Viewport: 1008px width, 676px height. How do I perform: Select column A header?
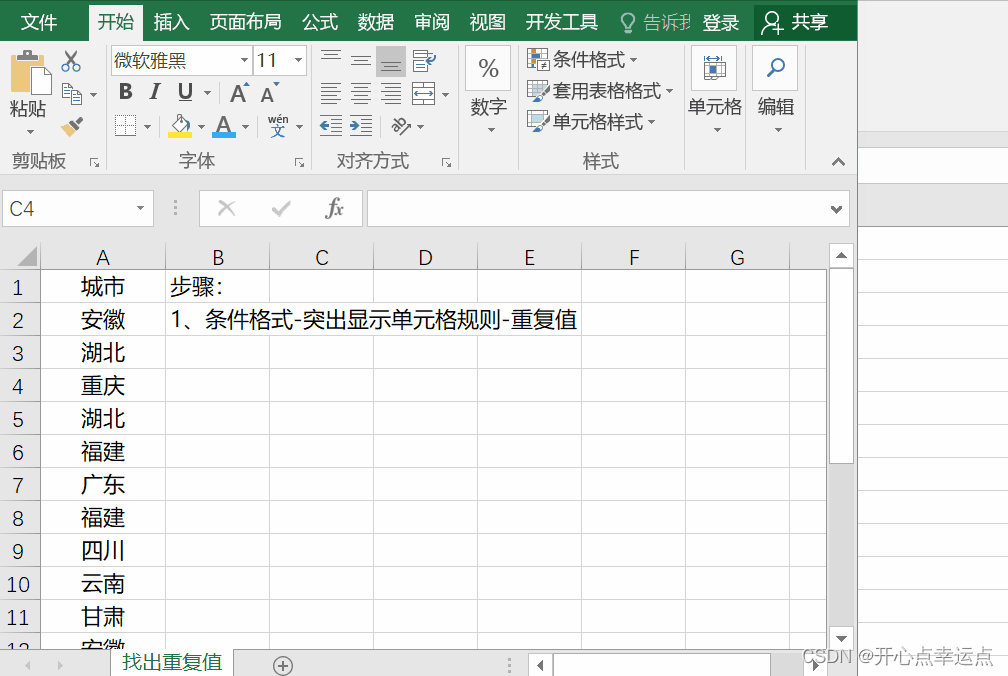[103, 258]
